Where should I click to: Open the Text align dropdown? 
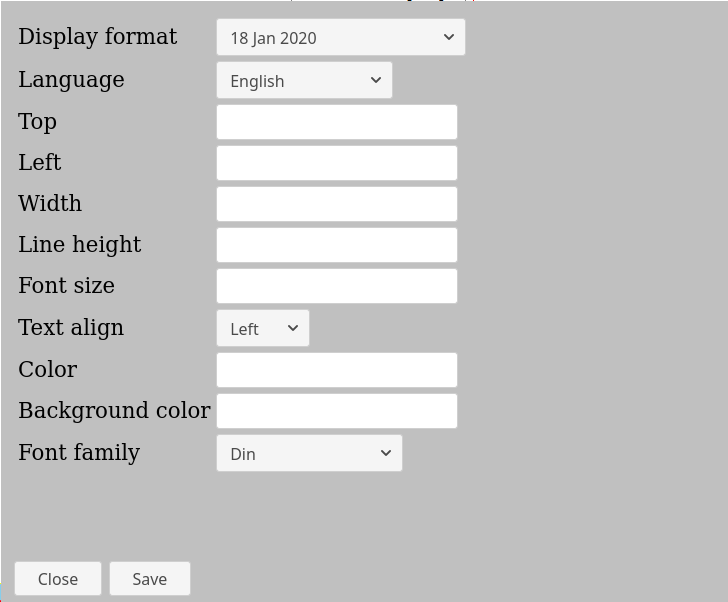[262, 329]
